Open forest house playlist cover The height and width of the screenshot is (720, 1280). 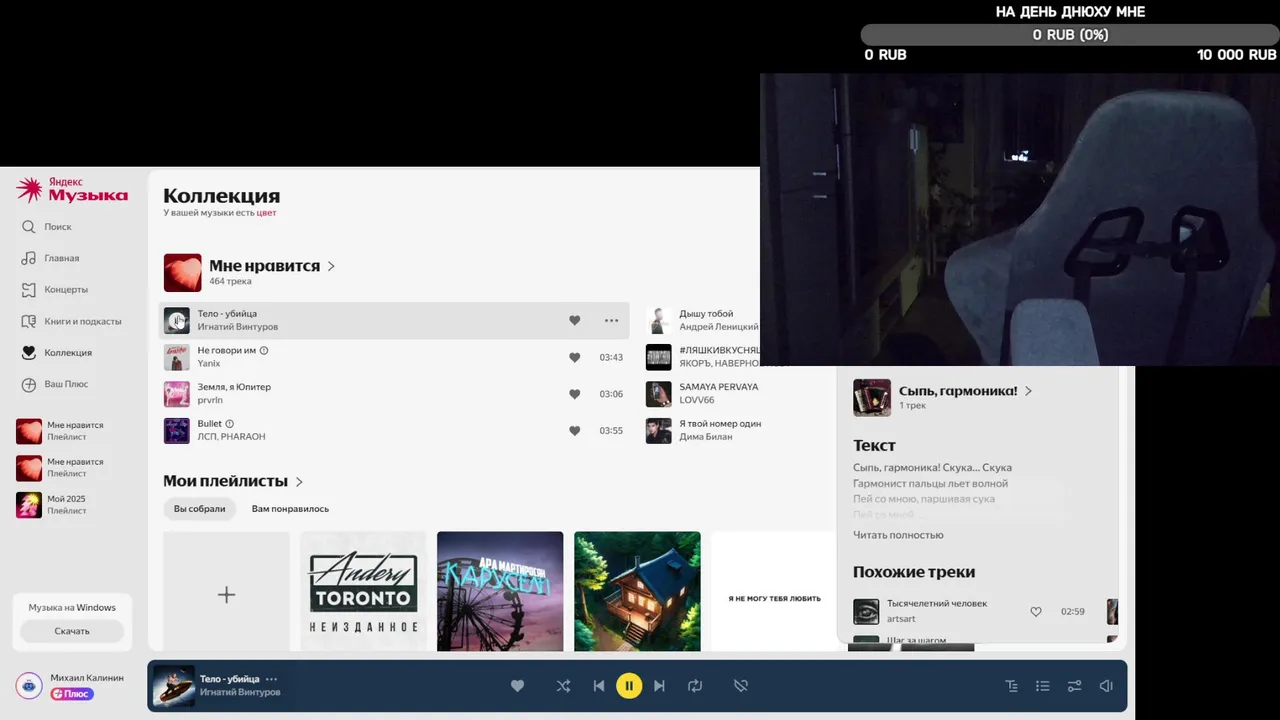tap(637, 592)
